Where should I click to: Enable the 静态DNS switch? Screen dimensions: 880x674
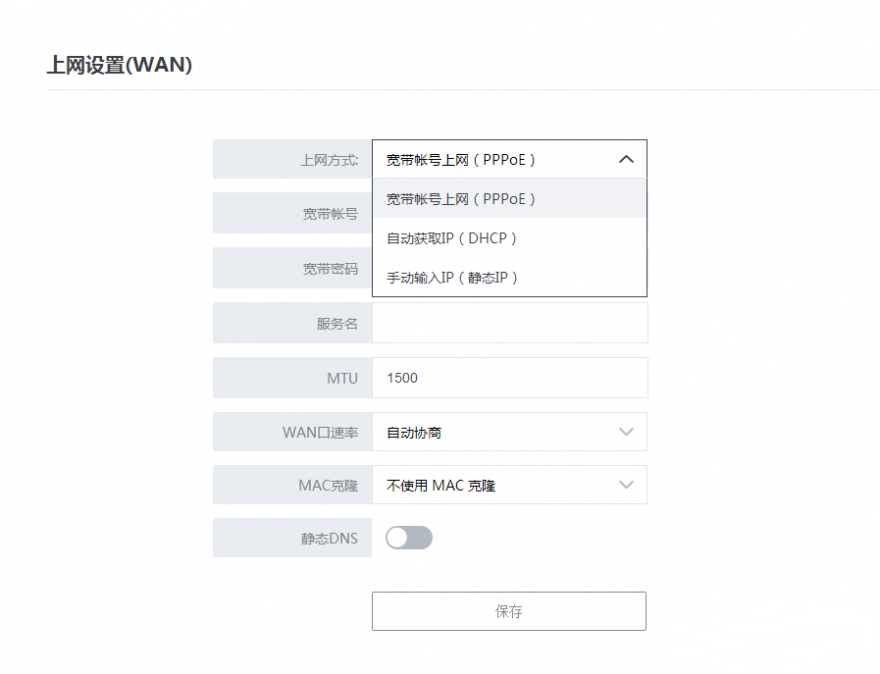click(409, 538)
